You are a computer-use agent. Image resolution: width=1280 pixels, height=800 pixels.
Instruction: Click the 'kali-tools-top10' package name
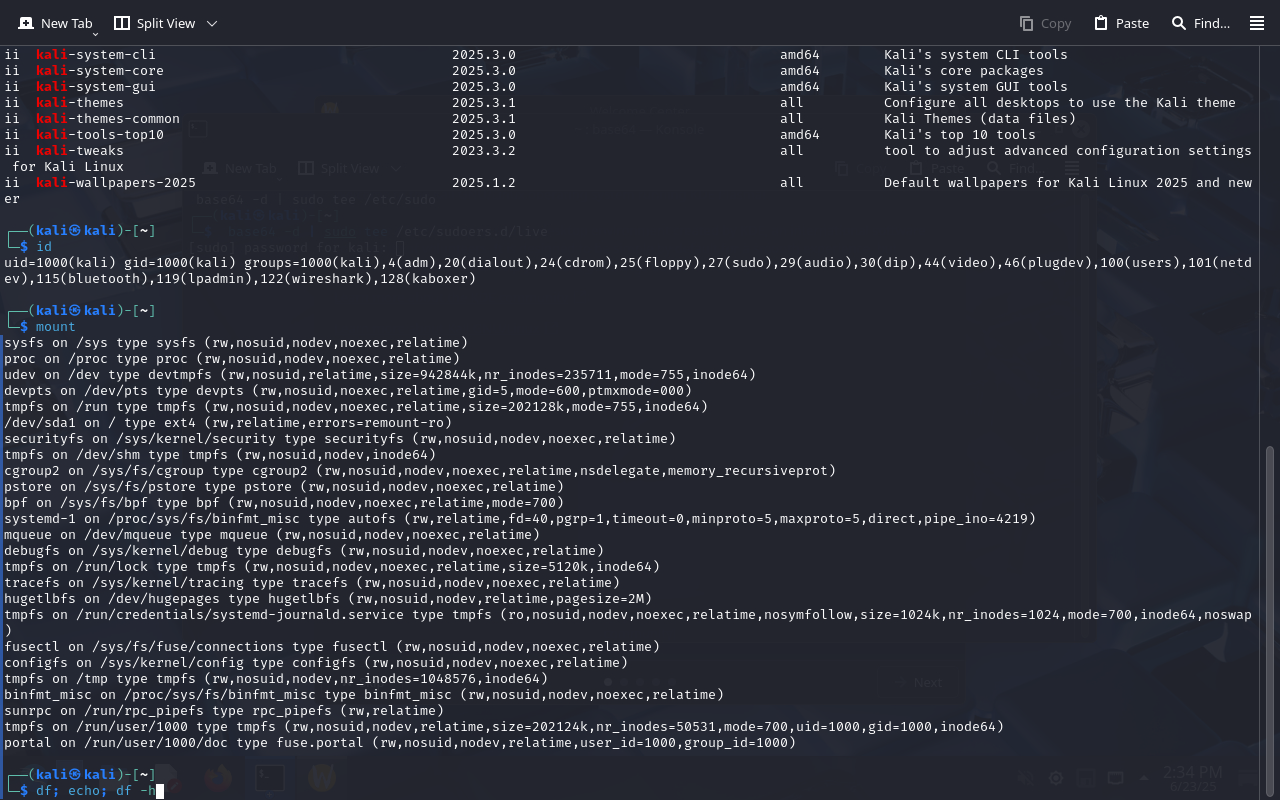click(x=100, y=135)
